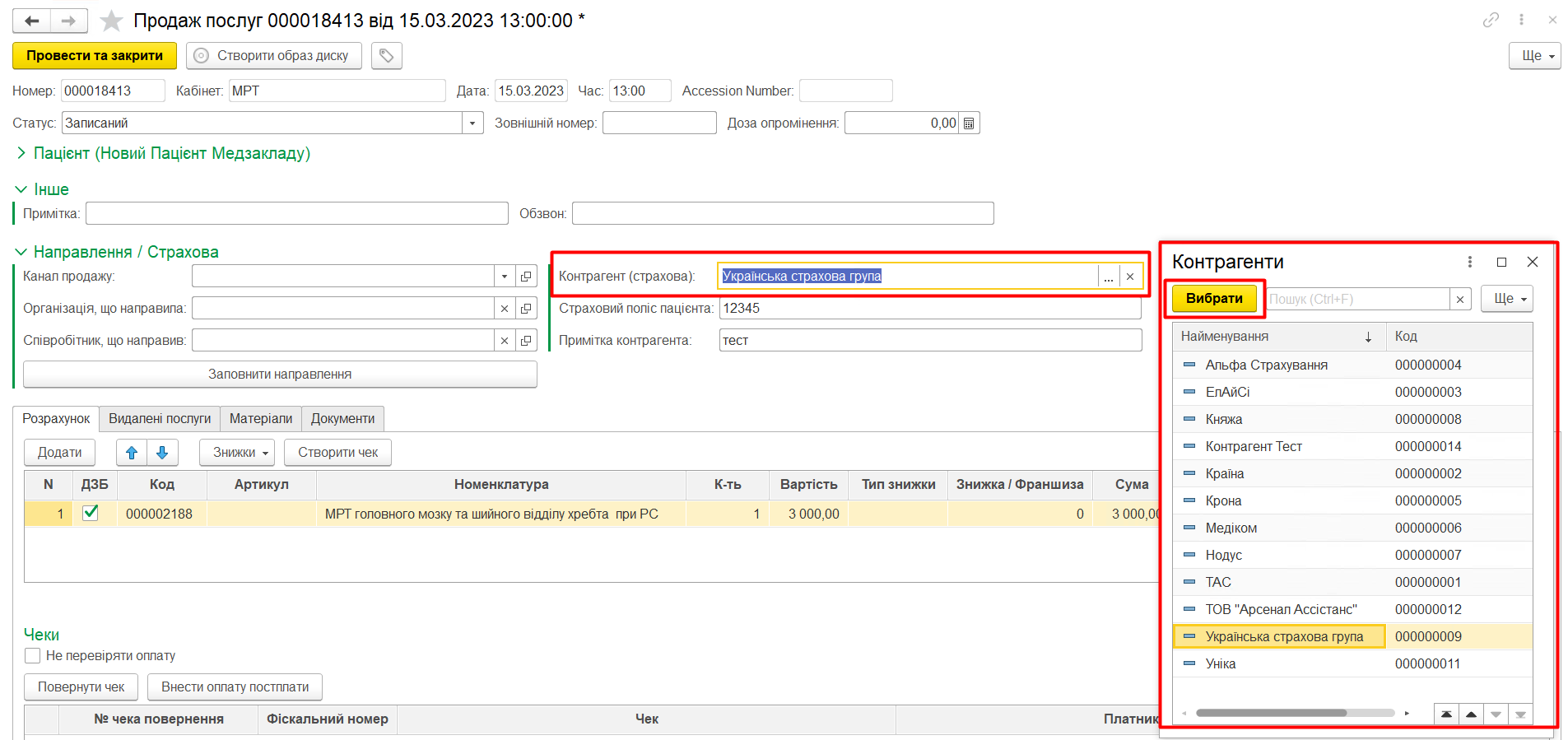1568x740 pixels.
Task: Open the Статус dropdown list
Action: click(x=472, y=123)
